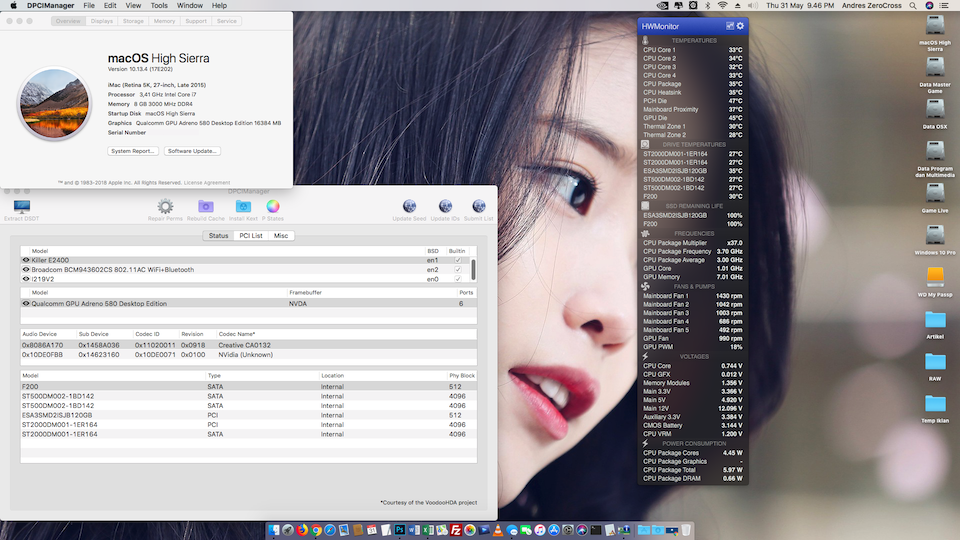
Task: Toggle the Builtin checkbox for Broadcom BCM943602CS
Action: [458, 270]
